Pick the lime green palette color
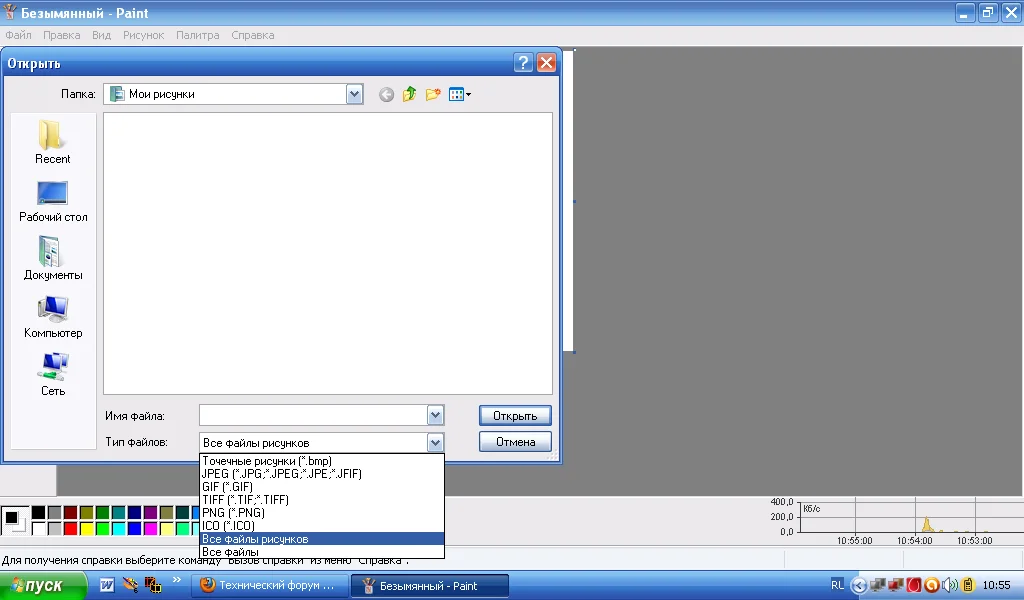The image size is (1024, 600). 103,528
